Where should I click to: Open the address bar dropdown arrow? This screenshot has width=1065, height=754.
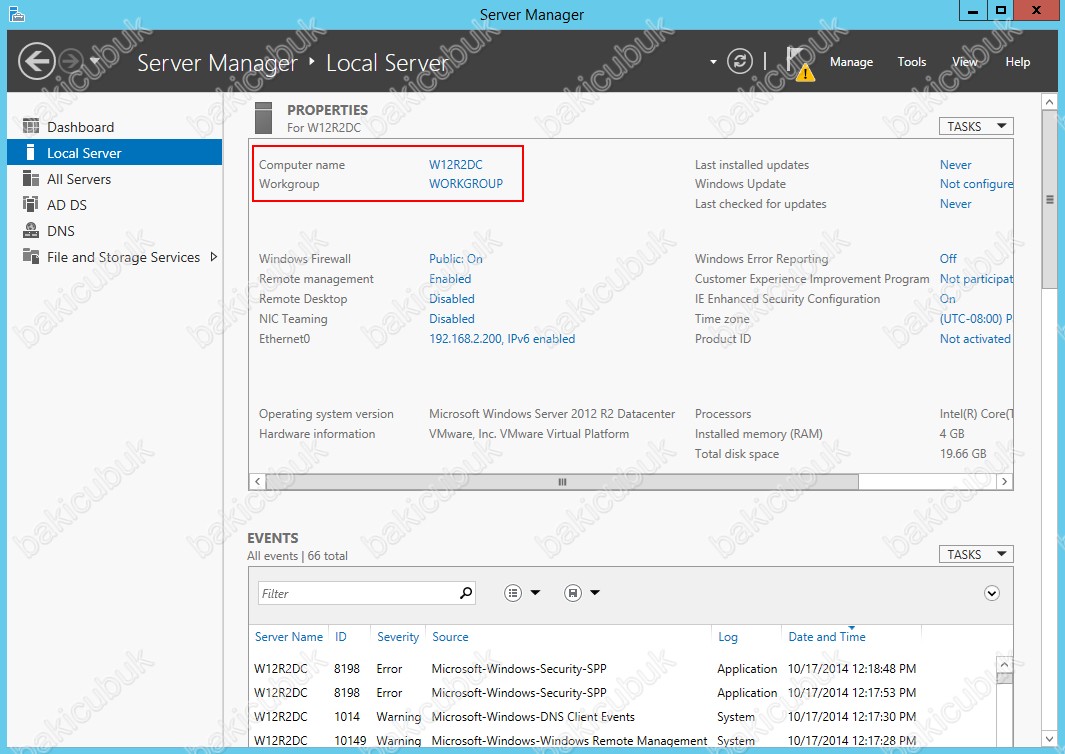(713, 62)
